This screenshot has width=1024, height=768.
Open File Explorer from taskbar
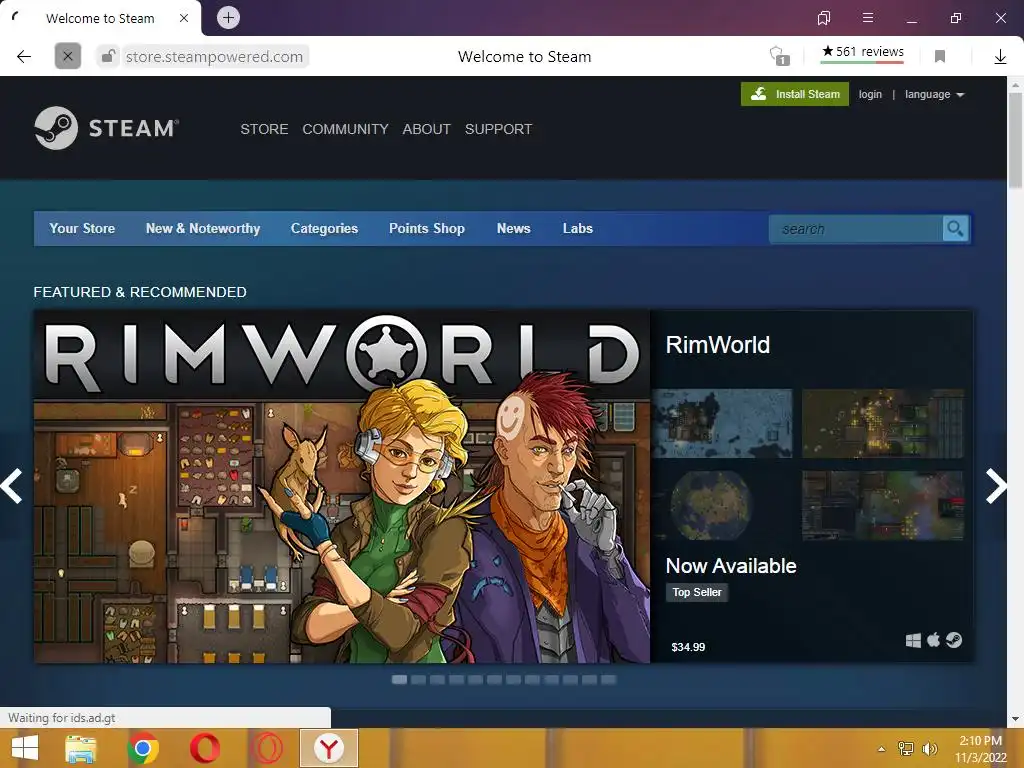click(81, 748)
